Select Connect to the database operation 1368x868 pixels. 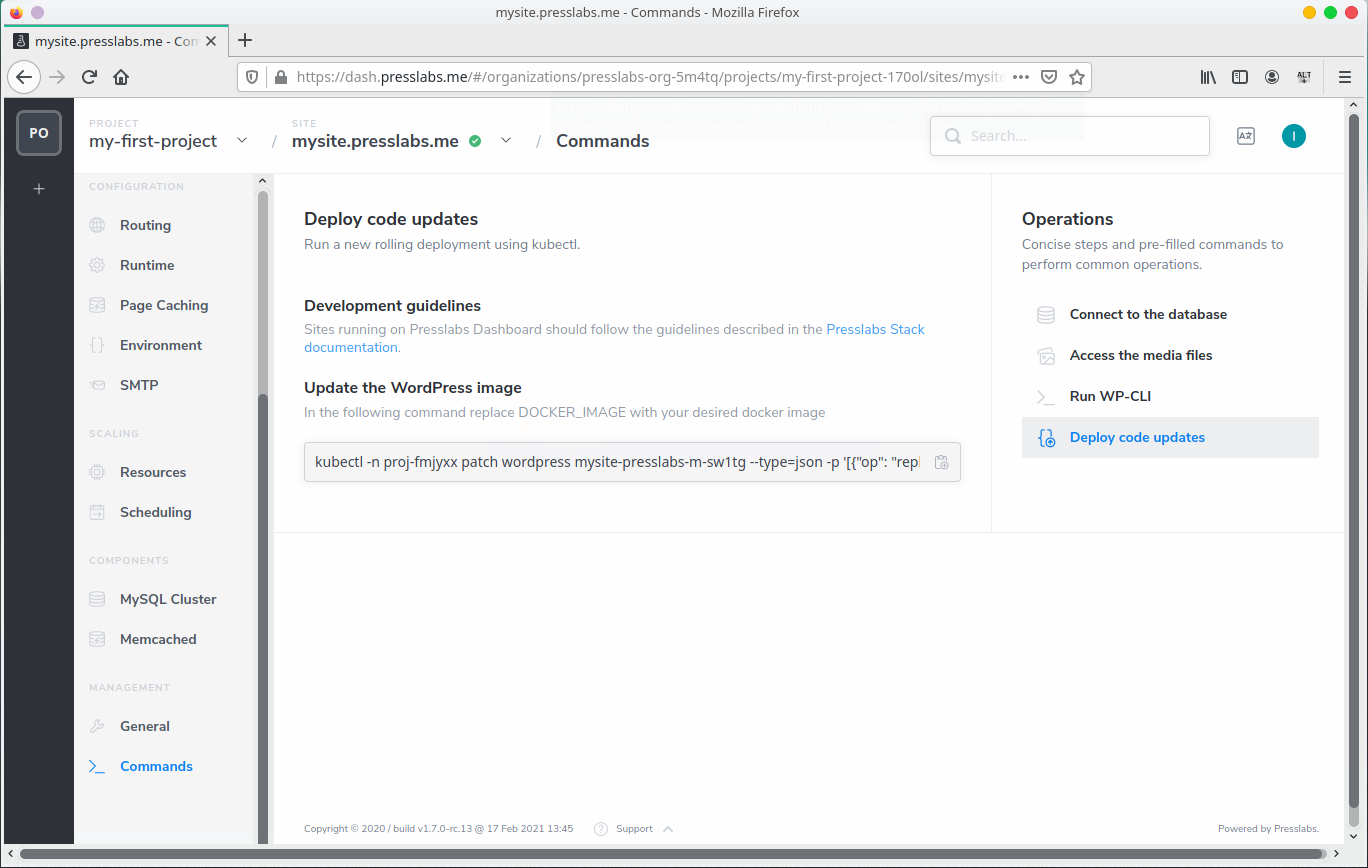(1170, 314)
